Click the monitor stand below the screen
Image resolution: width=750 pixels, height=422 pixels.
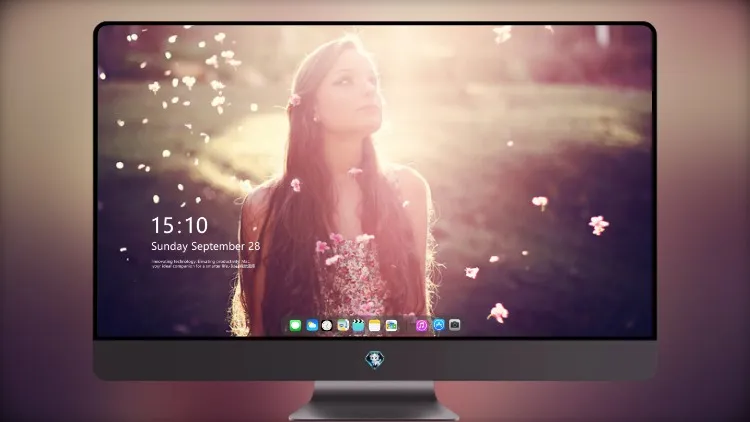point(374,401)
